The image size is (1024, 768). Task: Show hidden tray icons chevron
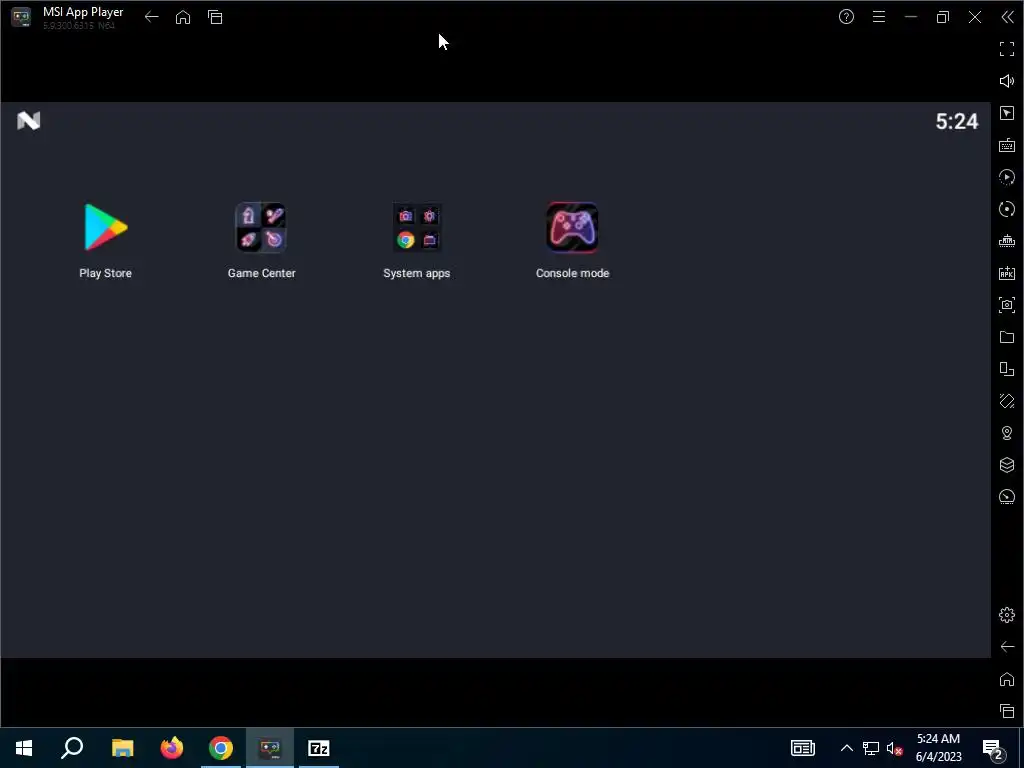(846, 748)
